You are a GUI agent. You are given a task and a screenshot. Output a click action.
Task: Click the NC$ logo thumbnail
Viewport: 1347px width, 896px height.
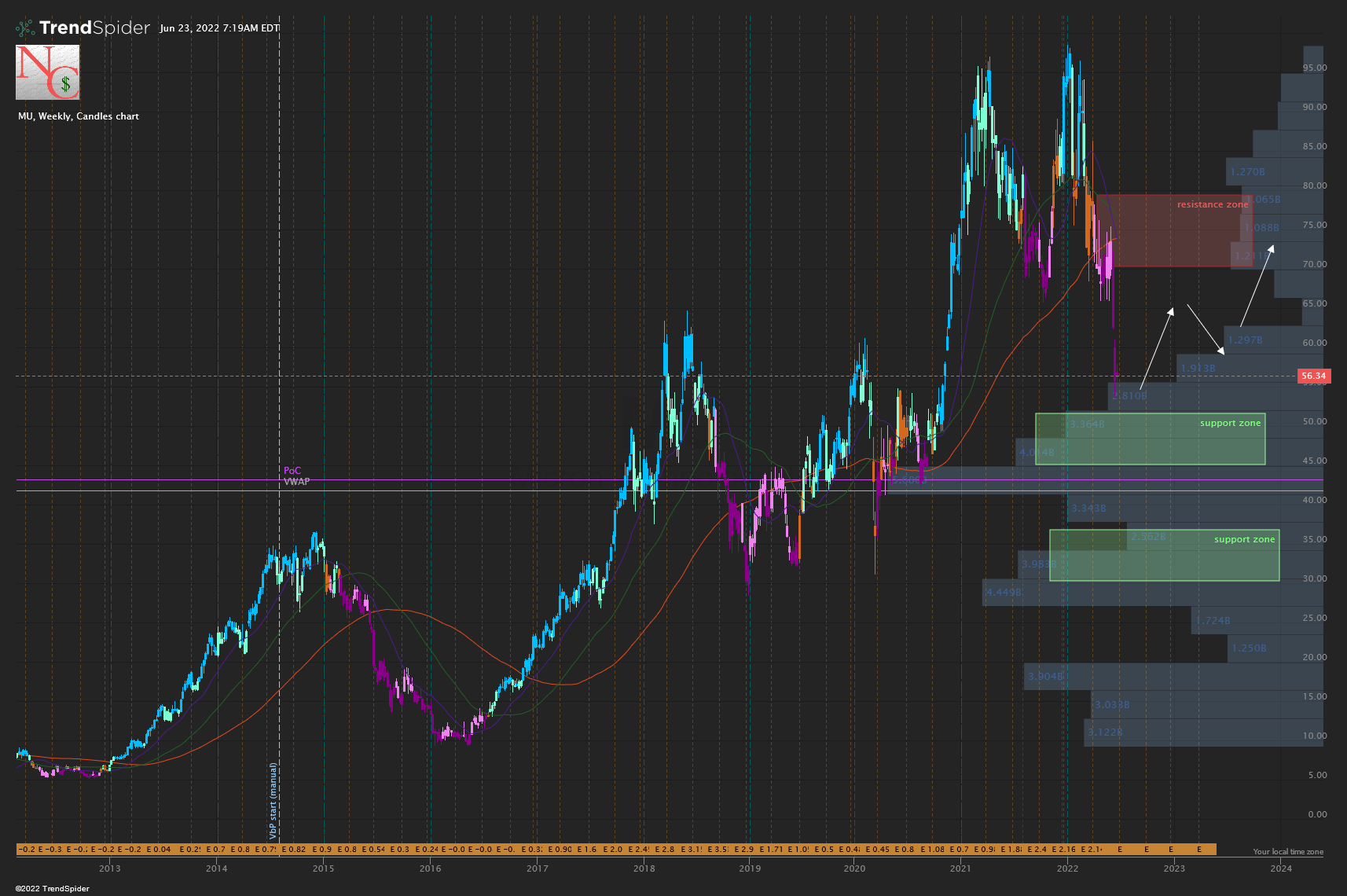coord(48,72)
